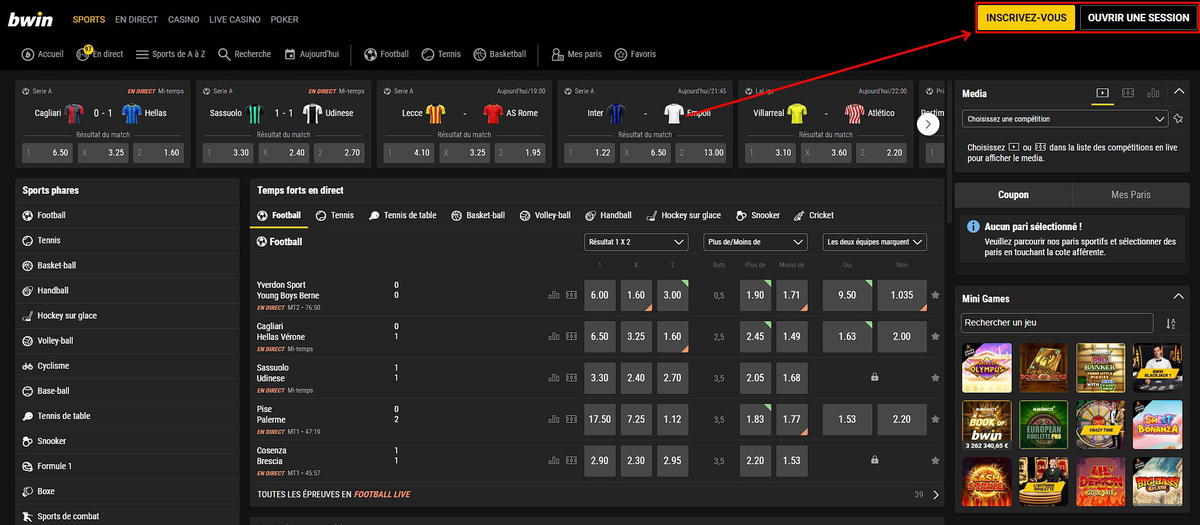The height and width of the screenshot is (525, 1200).
Task: Open Boxe in Sports phares sidebar
Action: tap(128, 491)
